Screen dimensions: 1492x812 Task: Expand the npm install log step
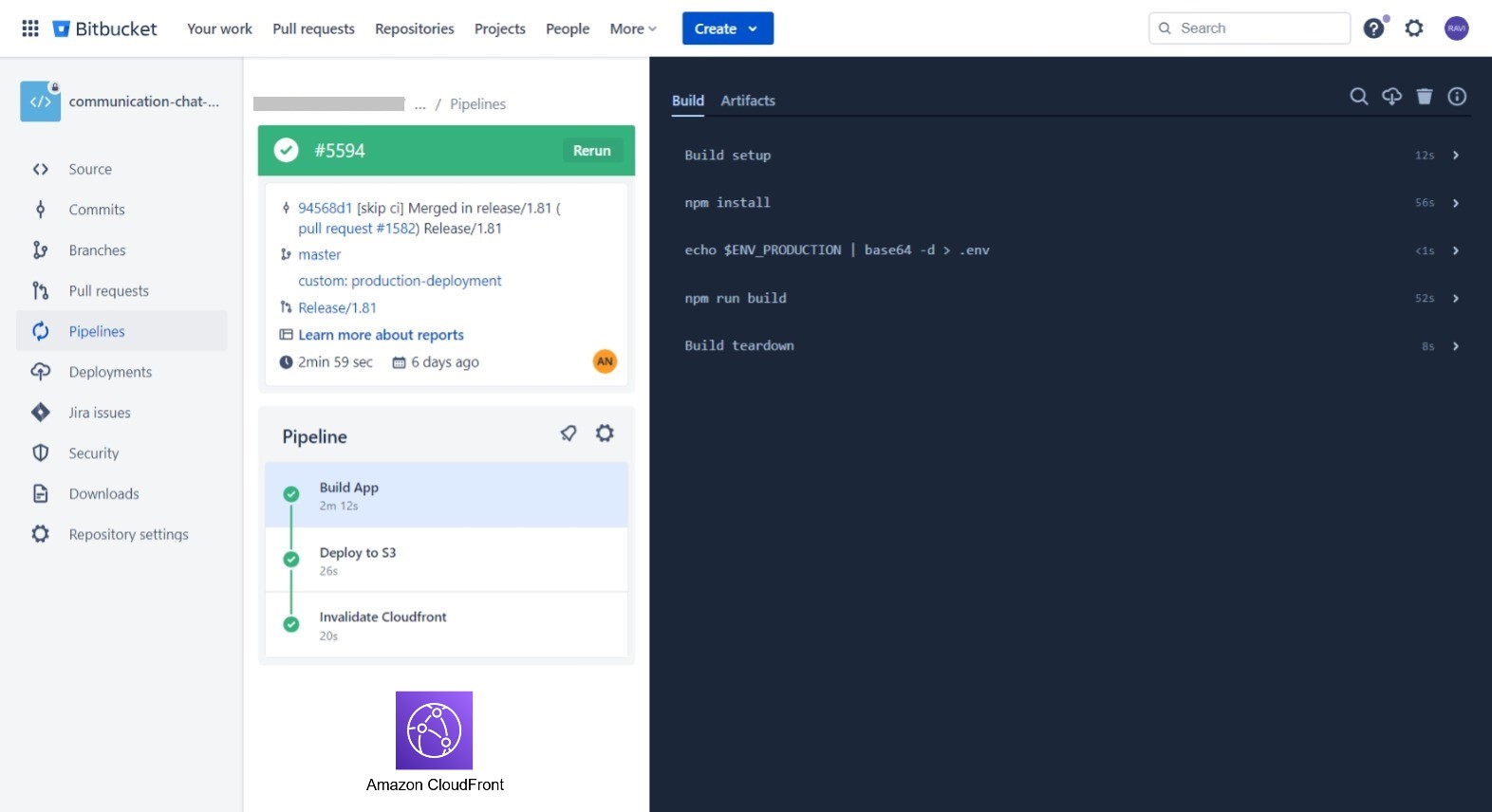pyautogui.click(x=1455, y=203)
